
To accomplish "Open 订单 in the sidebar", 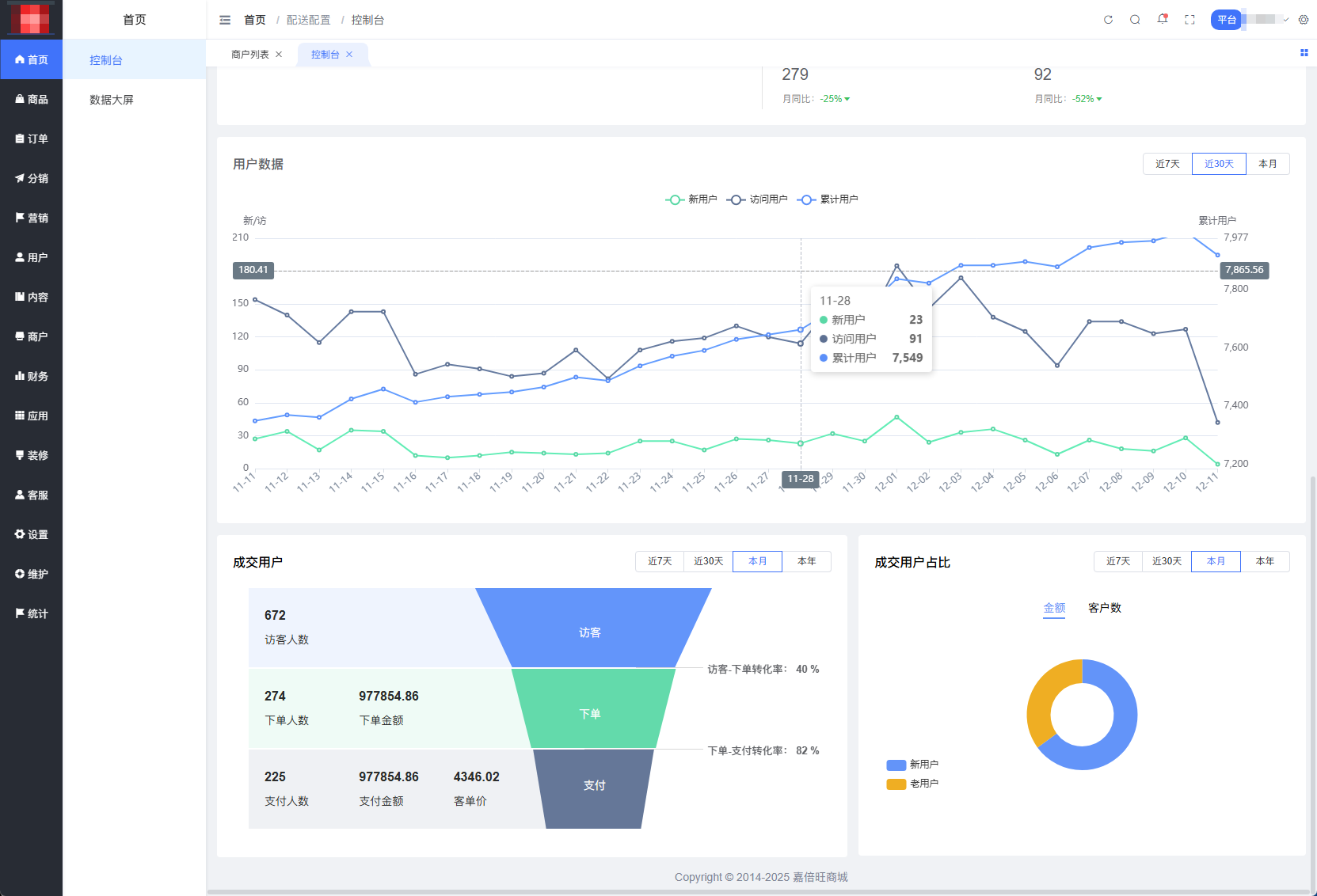I will click(x=32, y=139).
